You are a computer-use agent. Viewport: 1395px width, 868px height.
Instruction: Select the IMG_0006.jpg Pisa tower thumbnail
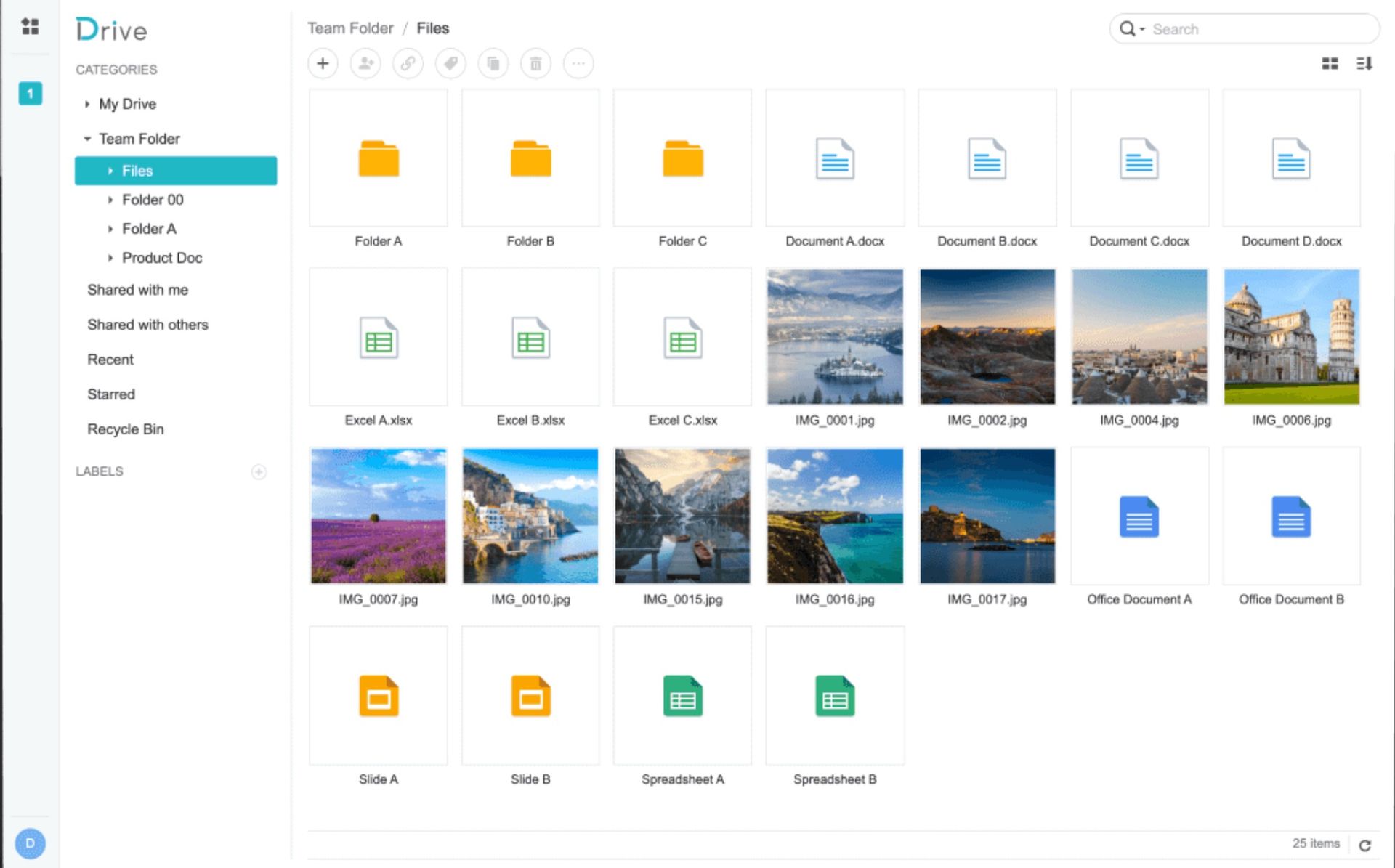(1291, 337)
